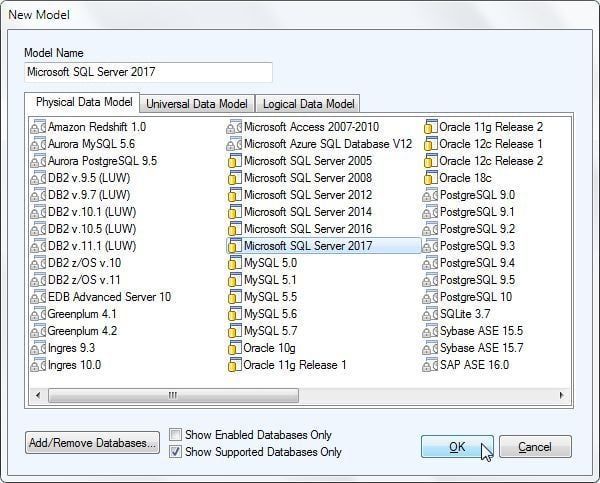Click the Oracle 10g icon
600x483 pixels.
(x=234, y=348)
